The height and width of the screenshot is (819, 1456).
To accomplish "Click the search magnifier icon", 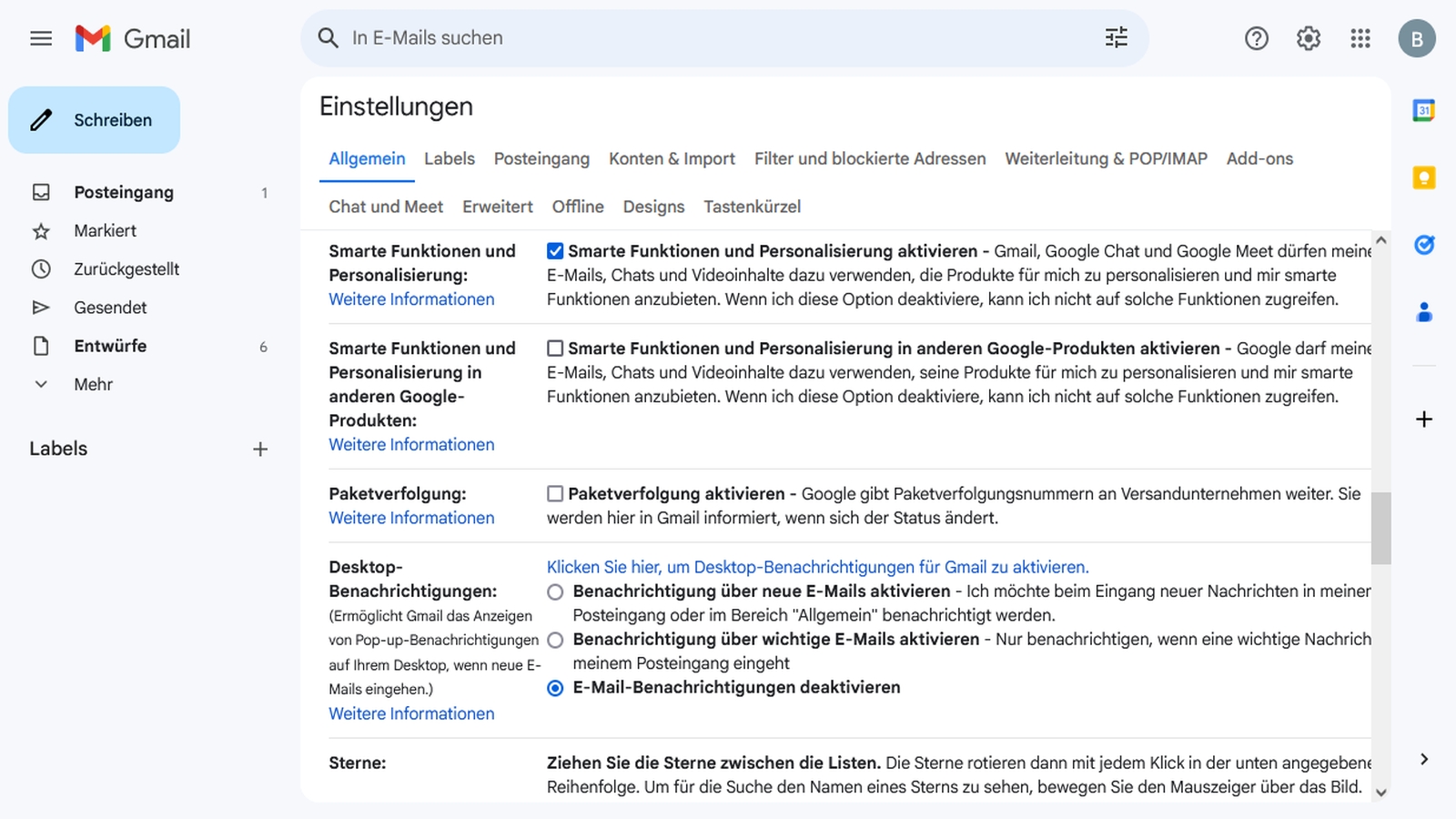I will tap(328, 38).
